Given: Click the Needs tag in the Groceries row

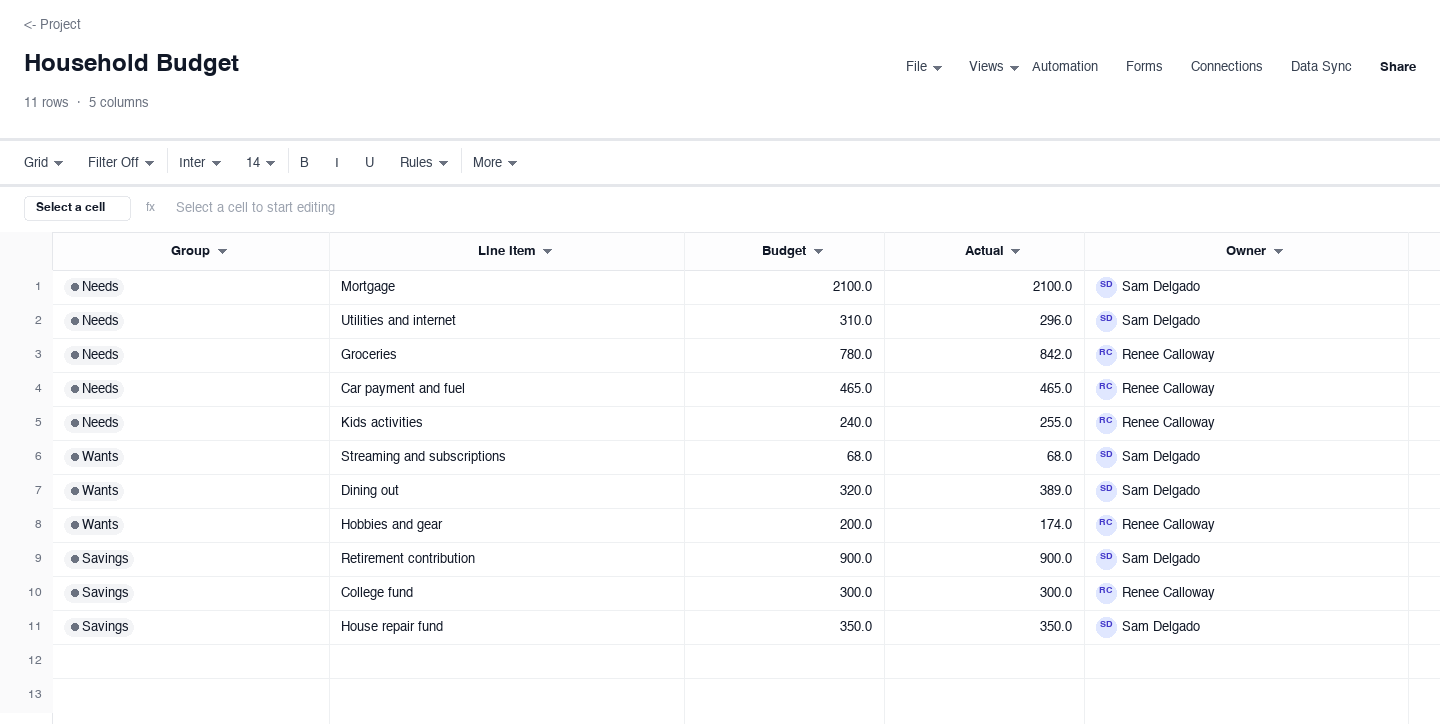Looking at the screenshot, I should (x=93, y=355).
